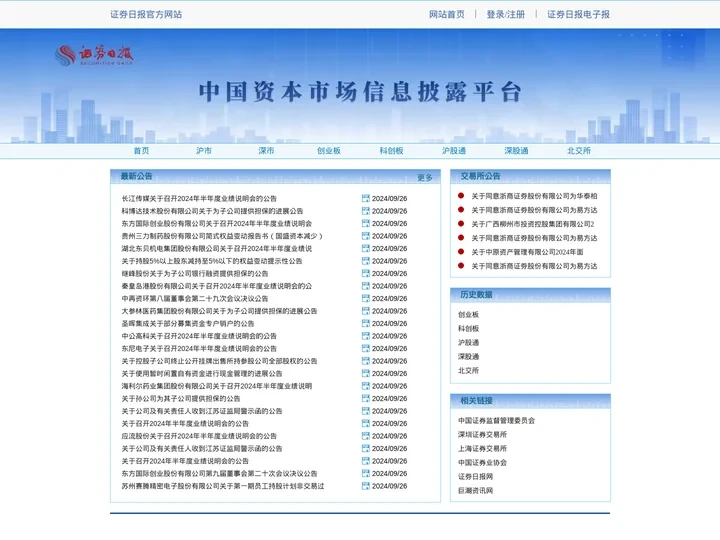
Task: Click the 交易所公告 panel heading
Action: (x=480, y=176)
